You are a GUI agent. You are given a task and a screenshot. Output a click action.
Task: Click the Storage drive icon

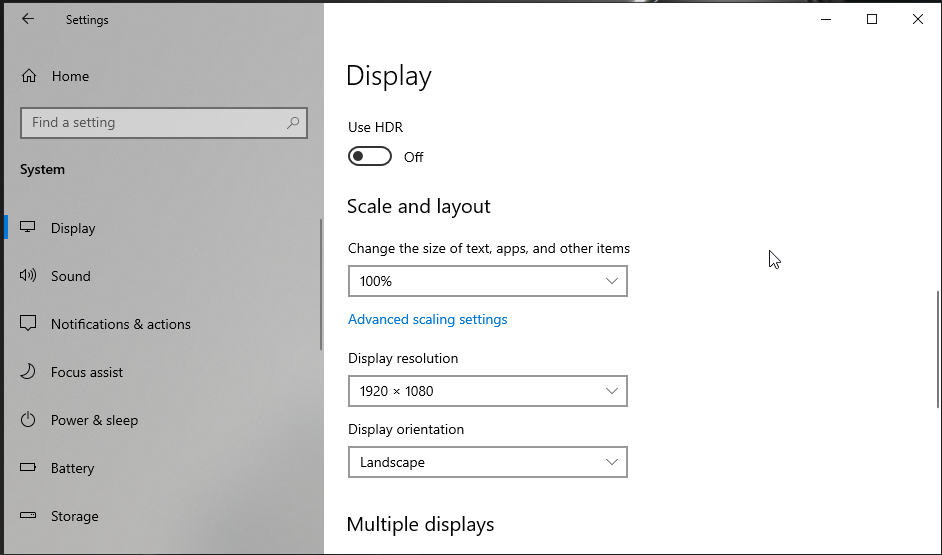29,516
